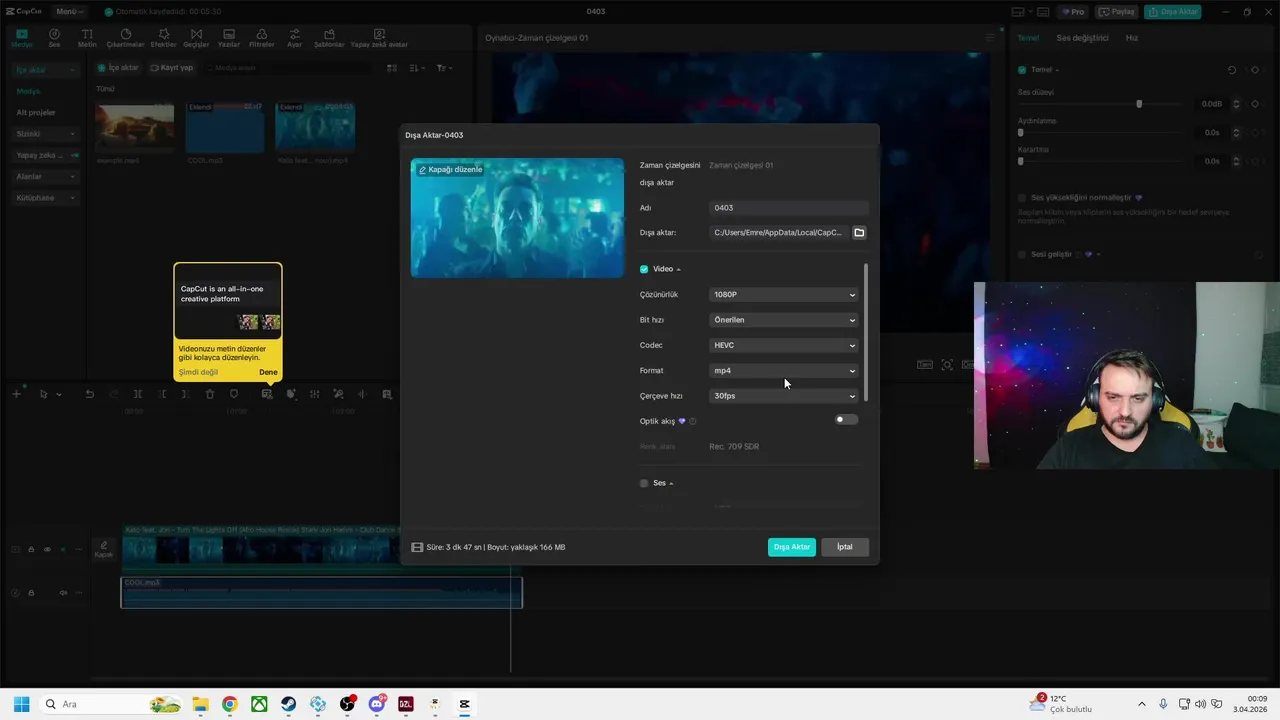Click the Paylaş share button in title bar
The height and width of the screenshot is (720, 1280).
point(1117,12)
